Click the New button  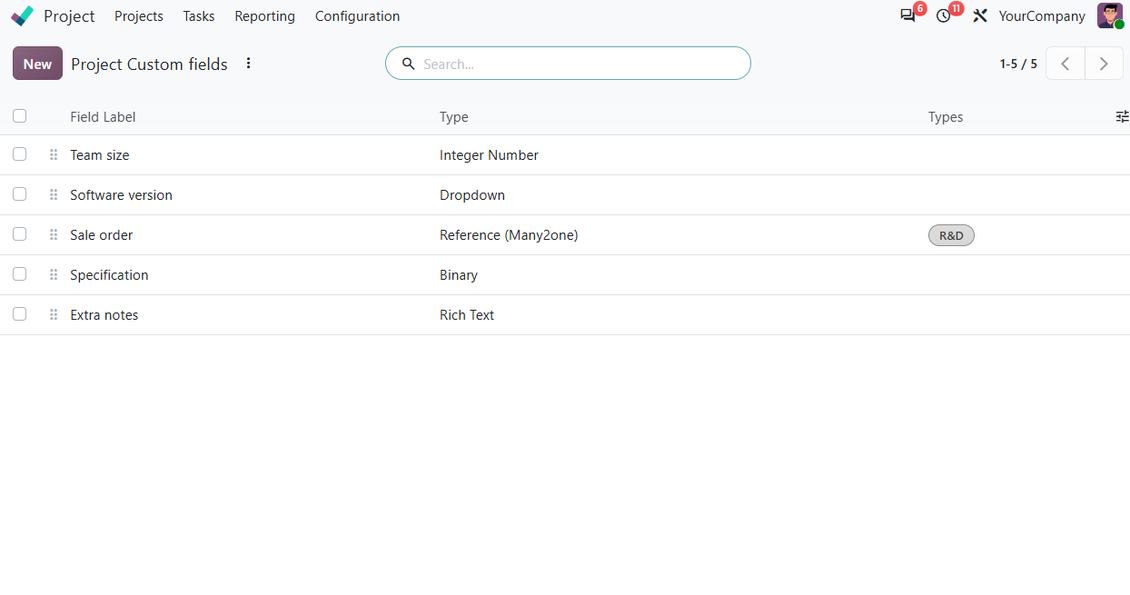[37, 63]
